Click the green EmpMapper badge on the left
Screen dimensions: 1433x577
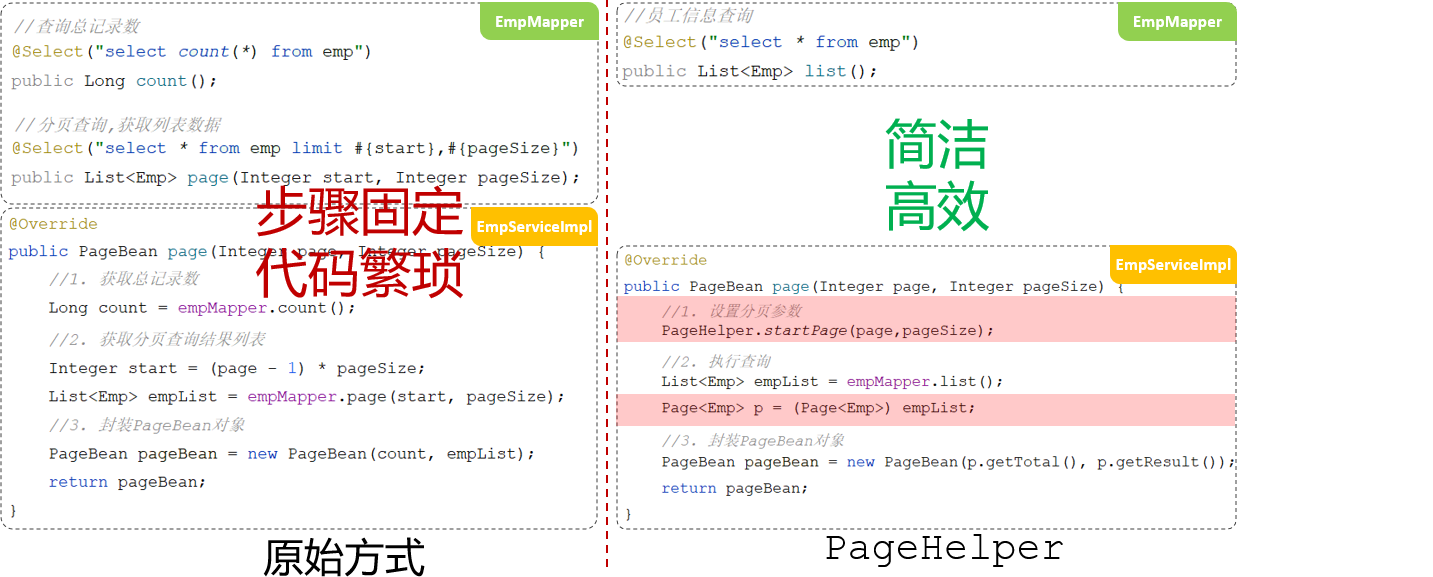tap(539, 21)
